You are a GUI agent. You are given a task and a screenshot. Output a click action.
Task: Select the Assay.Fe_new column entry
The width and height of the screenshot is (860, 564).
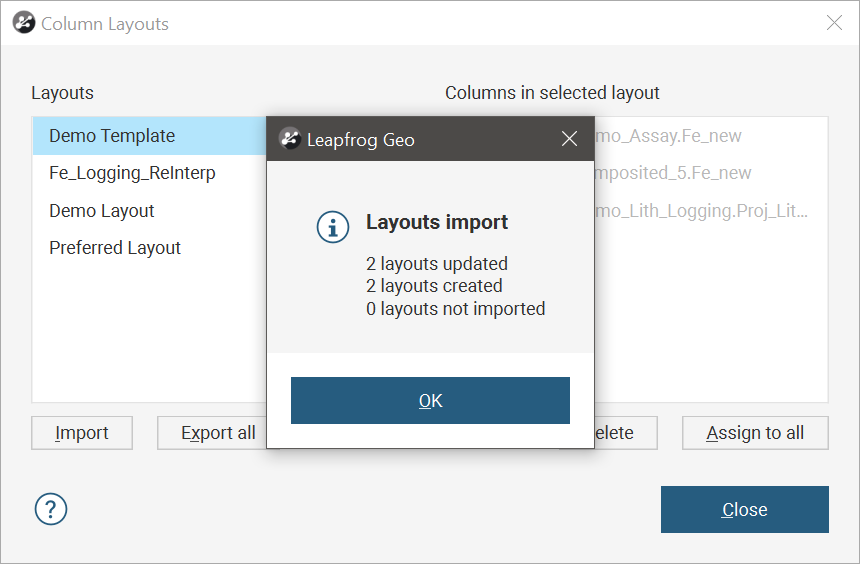click(668, 136)
